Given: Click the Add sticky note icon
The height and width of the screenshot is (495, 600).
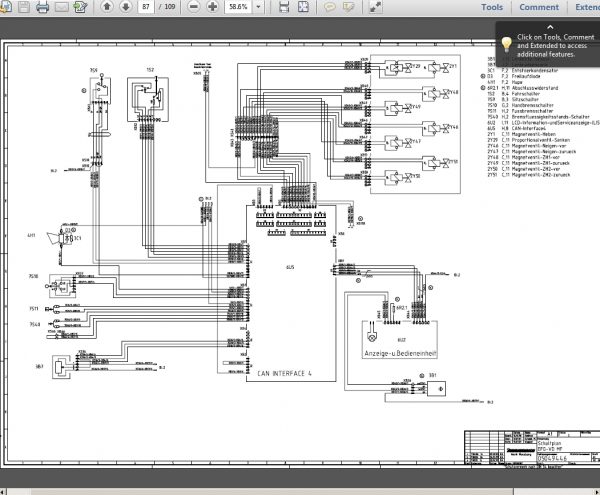Looking at the screenshot, I should click(x=329, y=7).
